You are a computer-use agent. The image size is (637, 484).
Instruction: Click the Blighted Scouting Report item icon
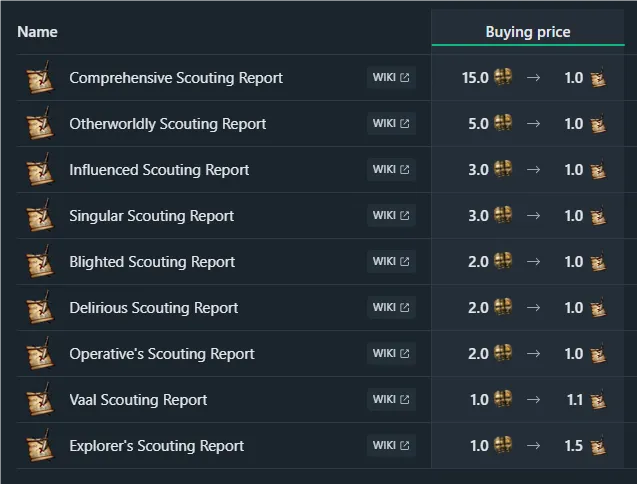(40, 261)
